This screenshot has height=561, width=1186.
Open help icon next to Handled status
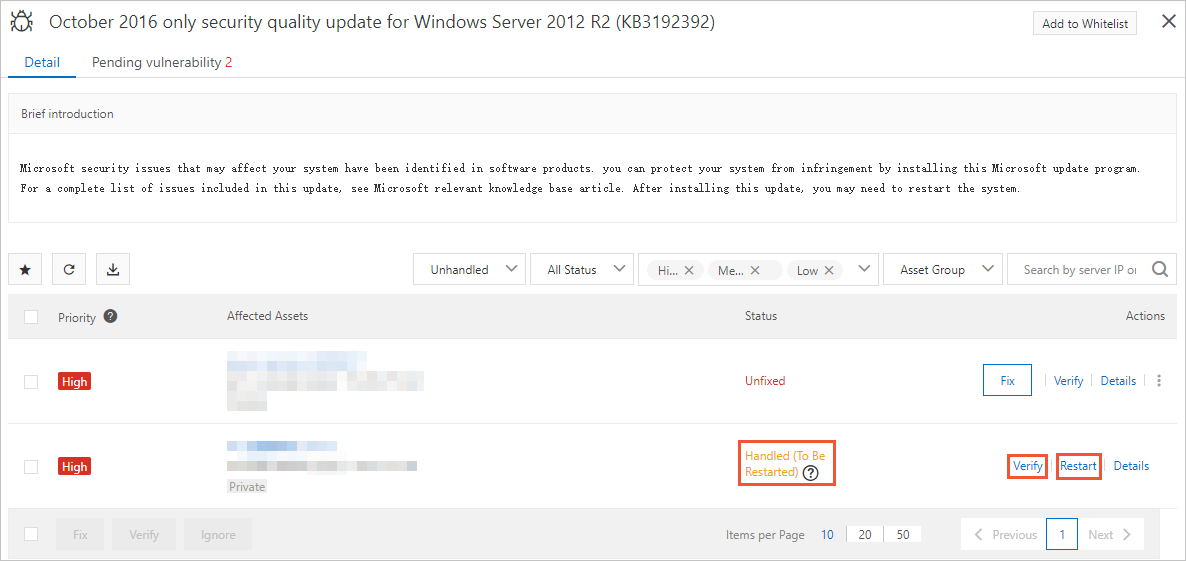coord(811,473)
